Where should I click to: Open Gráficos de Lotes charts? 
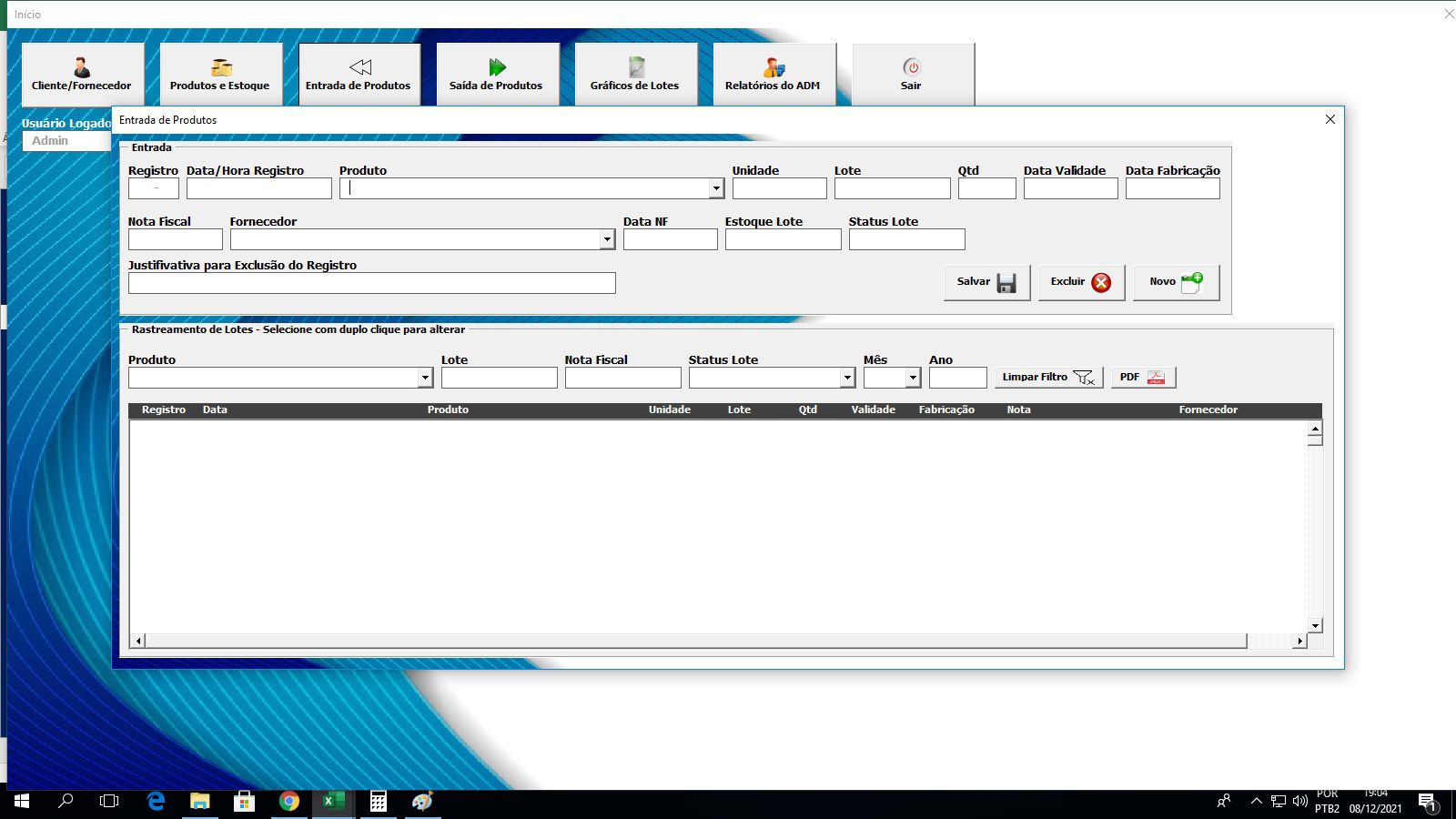pyautogui.click(x=635, y=75)
